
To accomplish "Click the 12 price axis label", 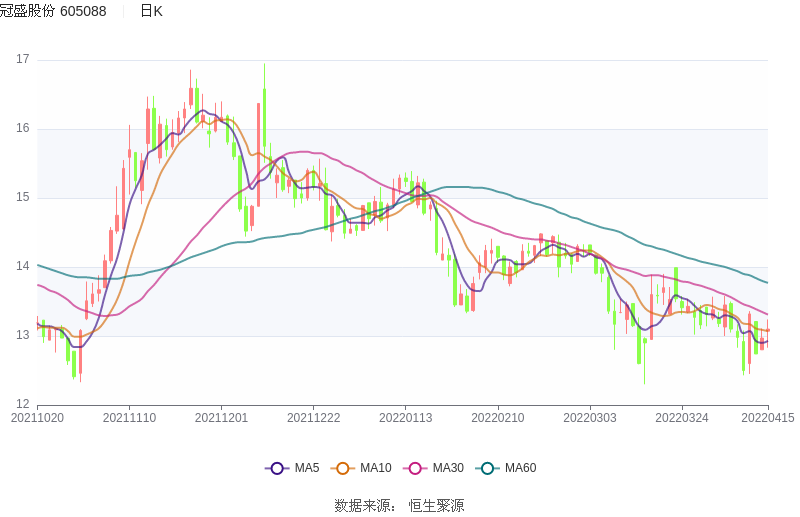I will click(22, 404).
